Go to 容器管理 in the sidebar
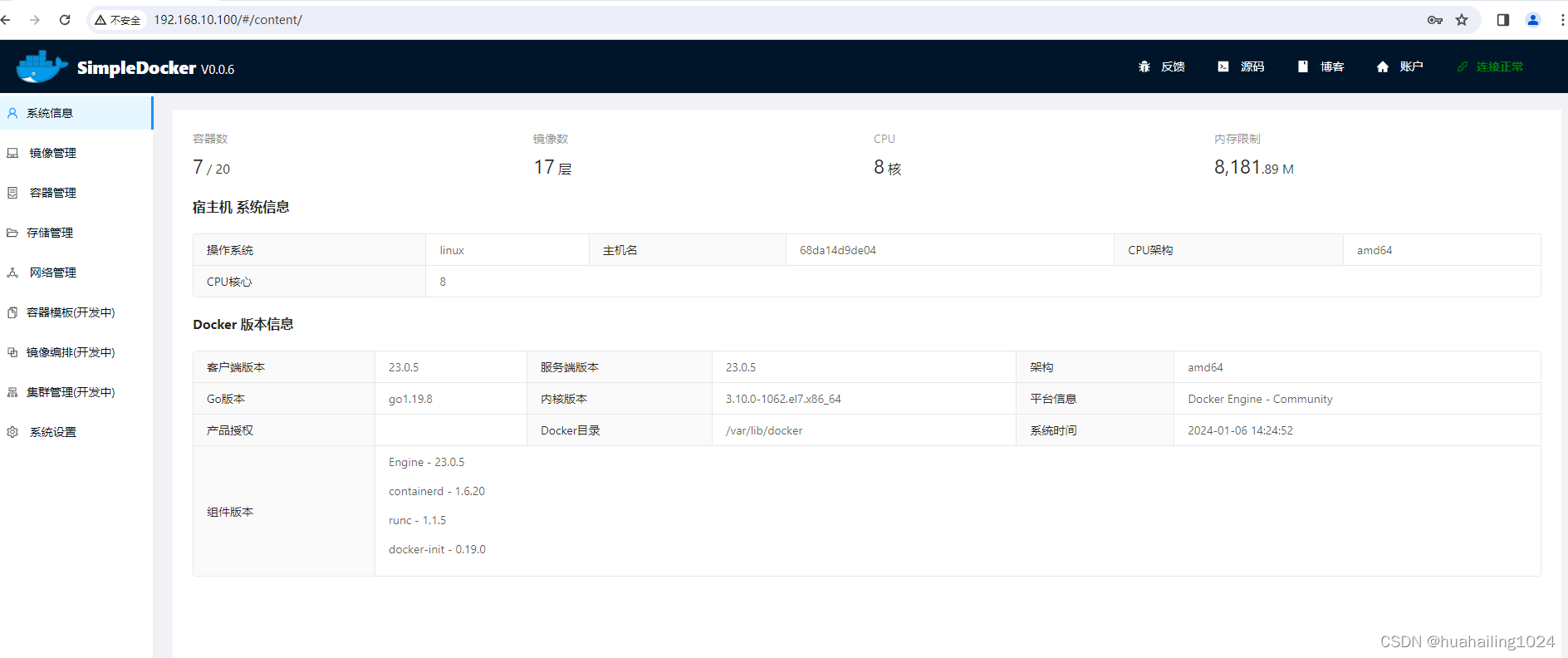 coord(76,193)
